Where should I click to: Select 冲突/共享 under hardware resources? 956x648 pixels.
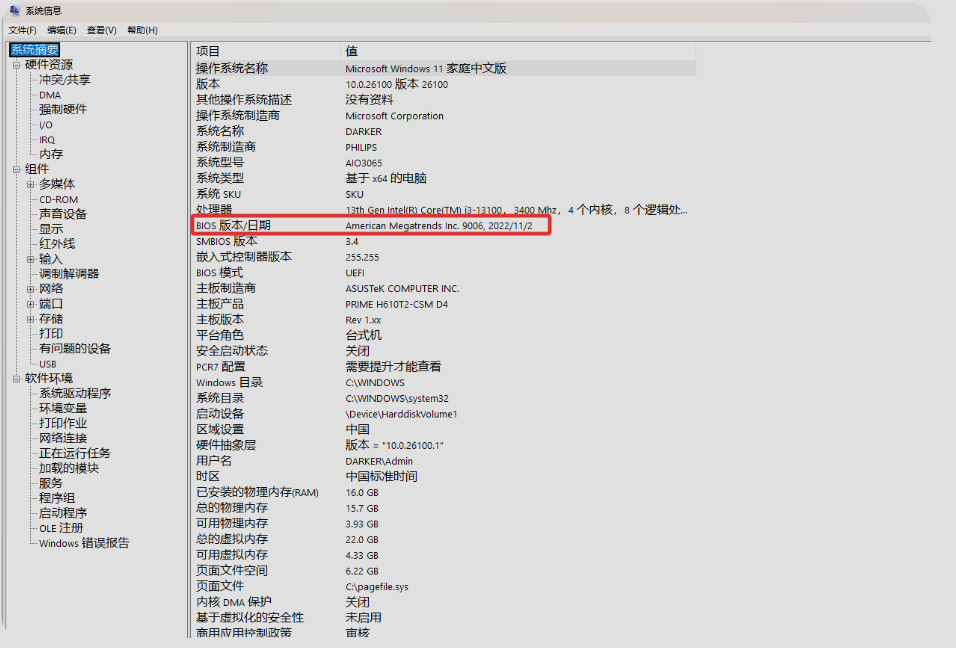[x=64, y=80]
